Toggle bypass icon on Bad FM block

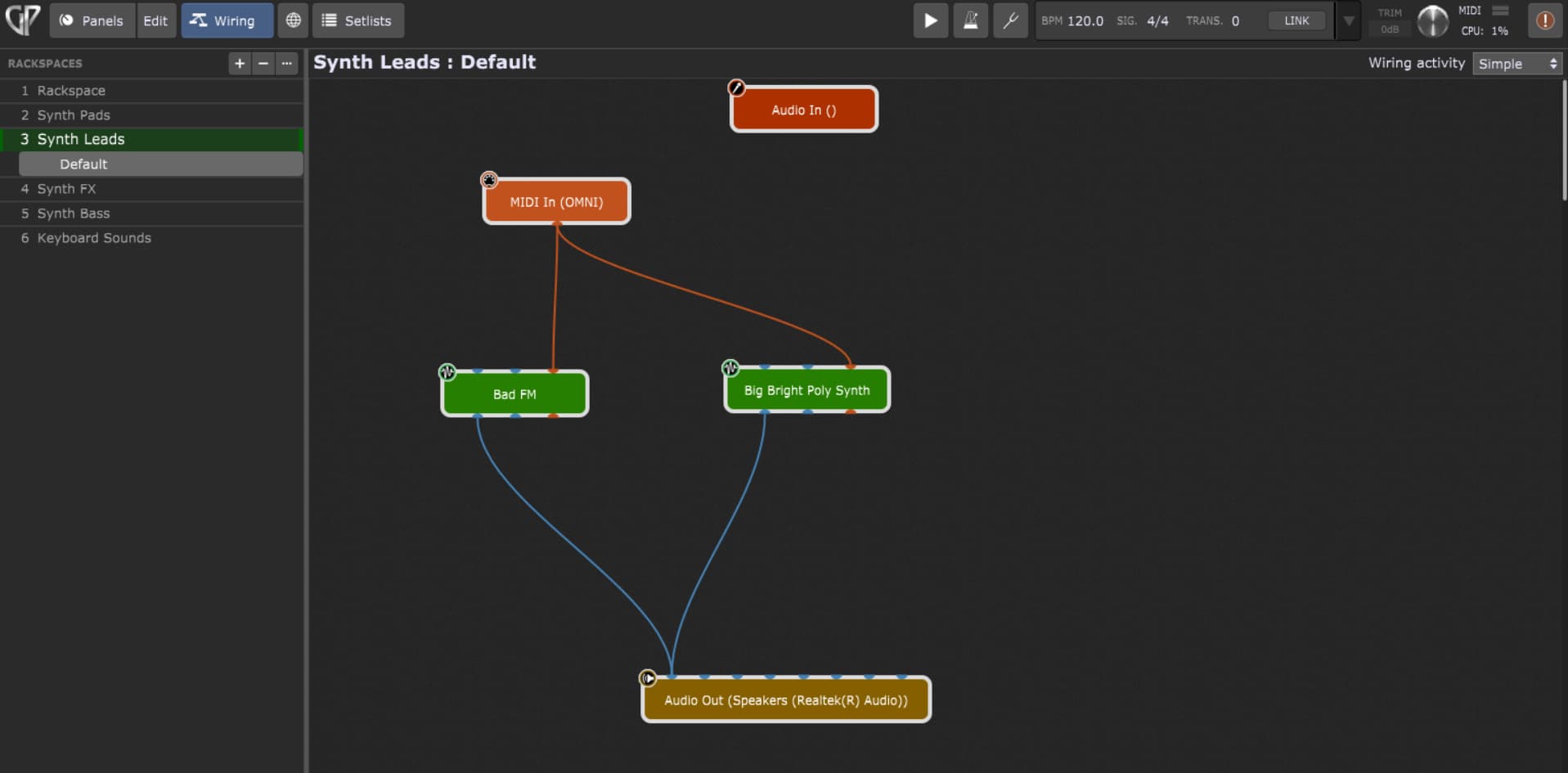point(447,372)
